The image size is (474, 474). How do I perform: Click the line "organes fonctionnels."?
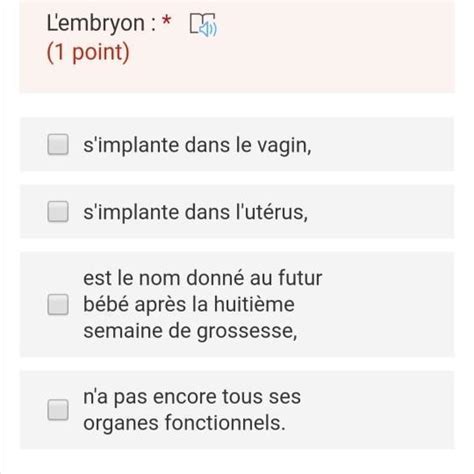point(184,423)
